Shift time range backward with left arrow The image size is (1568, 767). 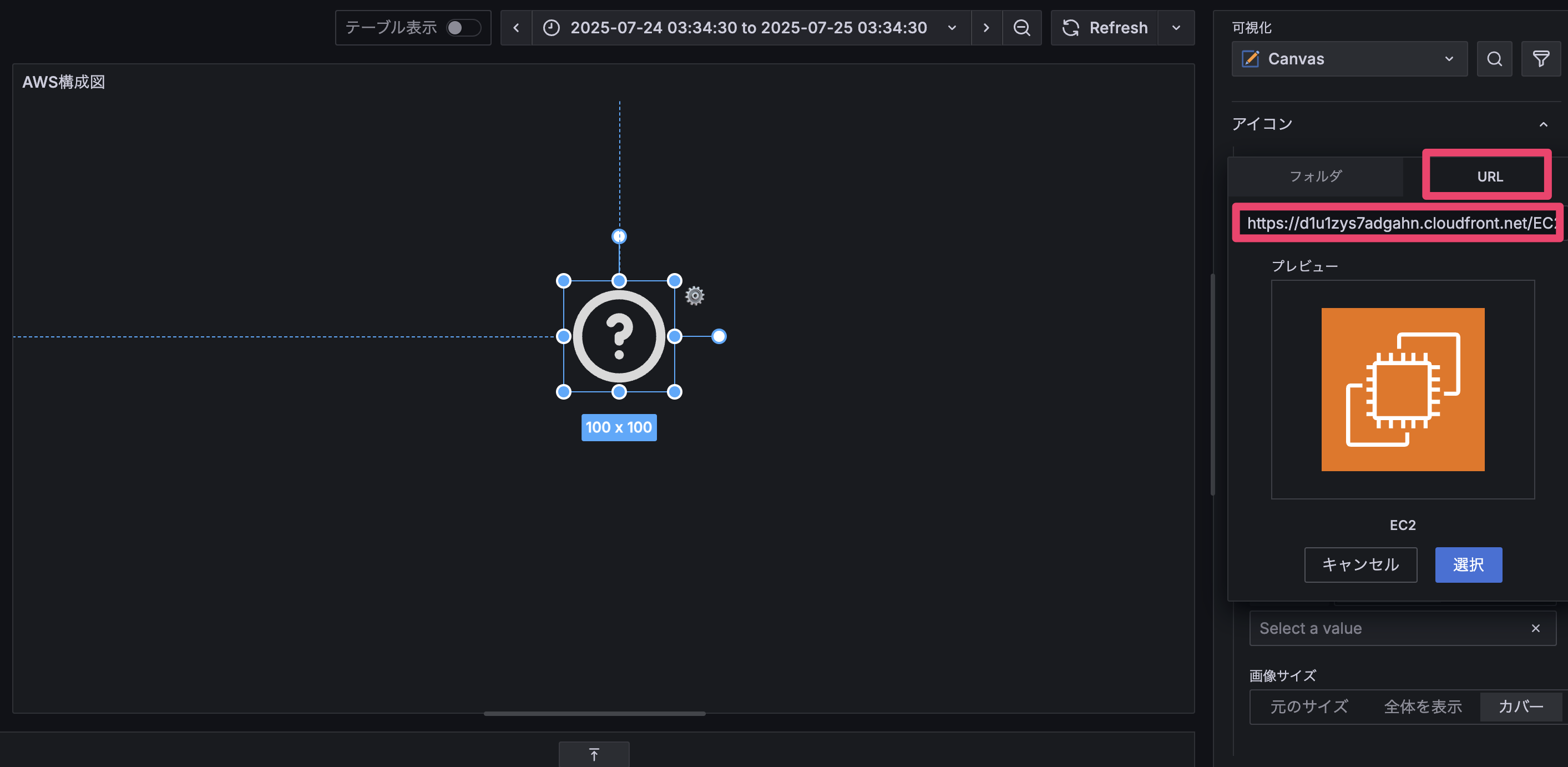click(x=516, y=28)
